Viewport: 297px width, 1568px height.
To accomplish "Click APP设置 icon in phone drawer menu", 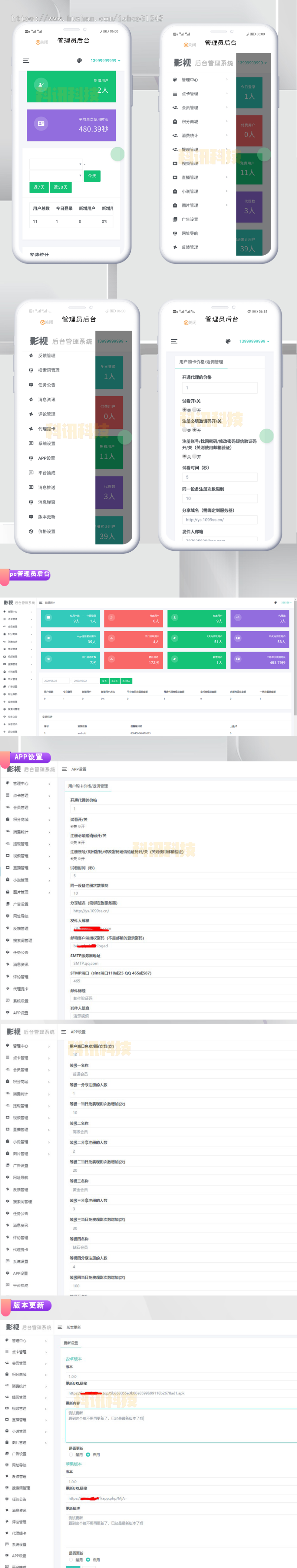I will pyautogui.click(x=31, y=458).
